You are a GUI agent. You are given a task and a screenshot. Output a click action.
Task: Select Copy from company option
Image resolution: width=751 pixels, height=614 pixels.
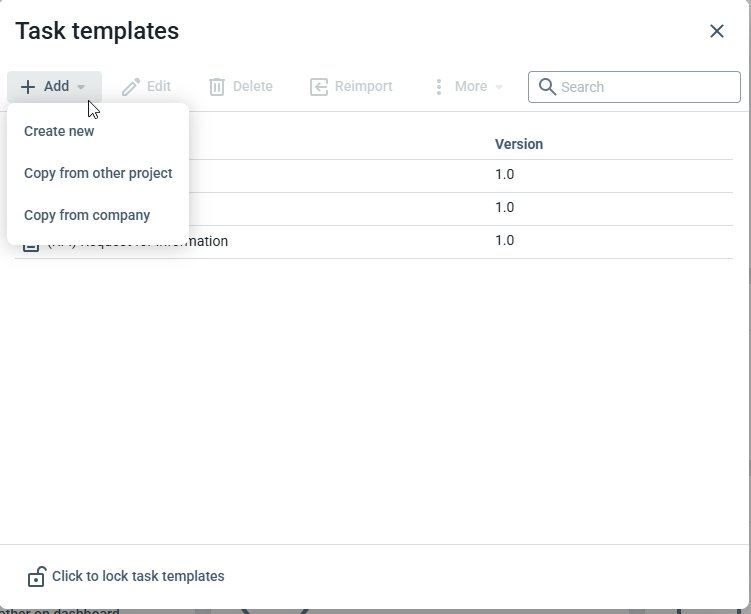87,215
